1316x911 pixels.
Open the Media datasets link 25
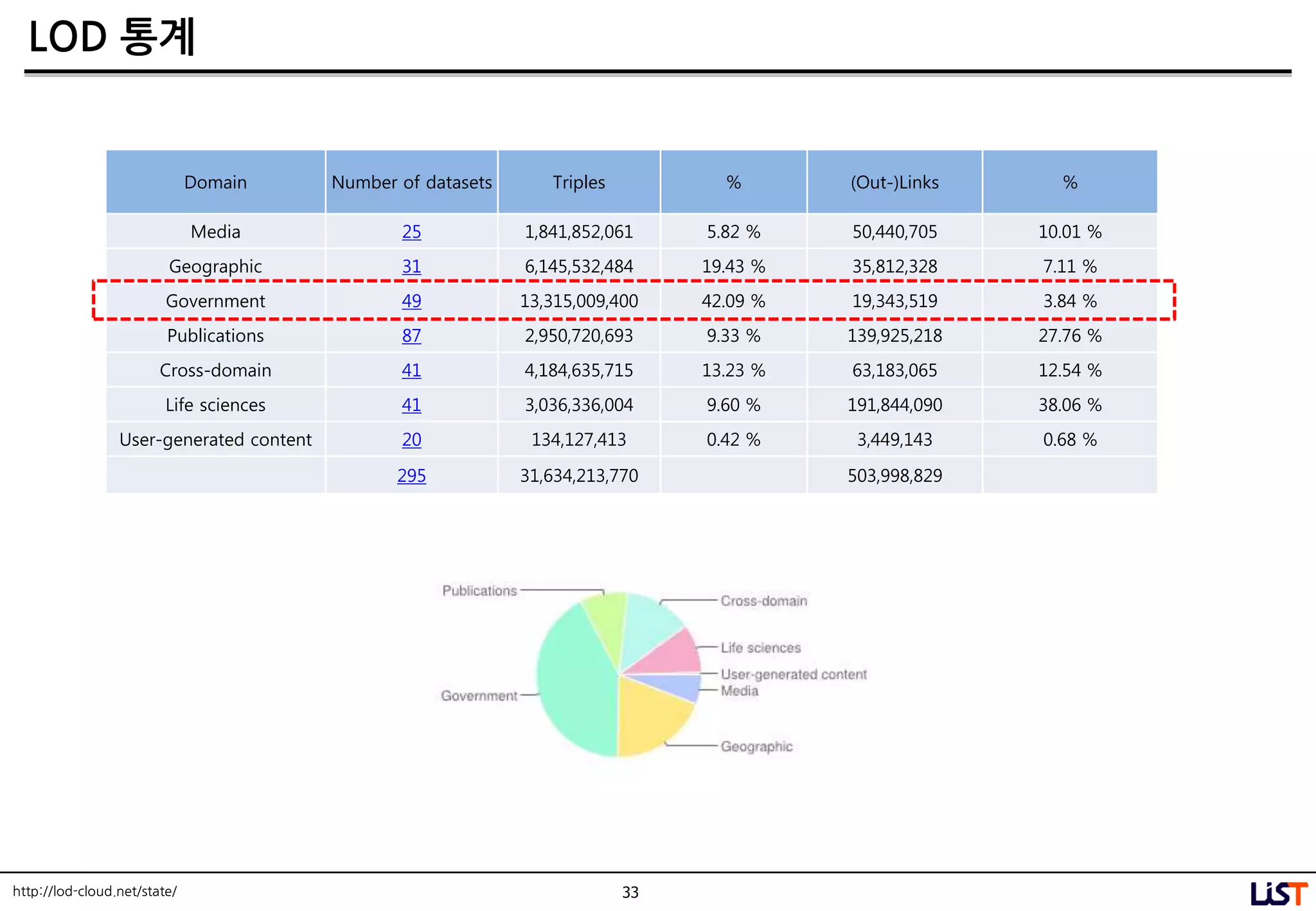point(411,232)
